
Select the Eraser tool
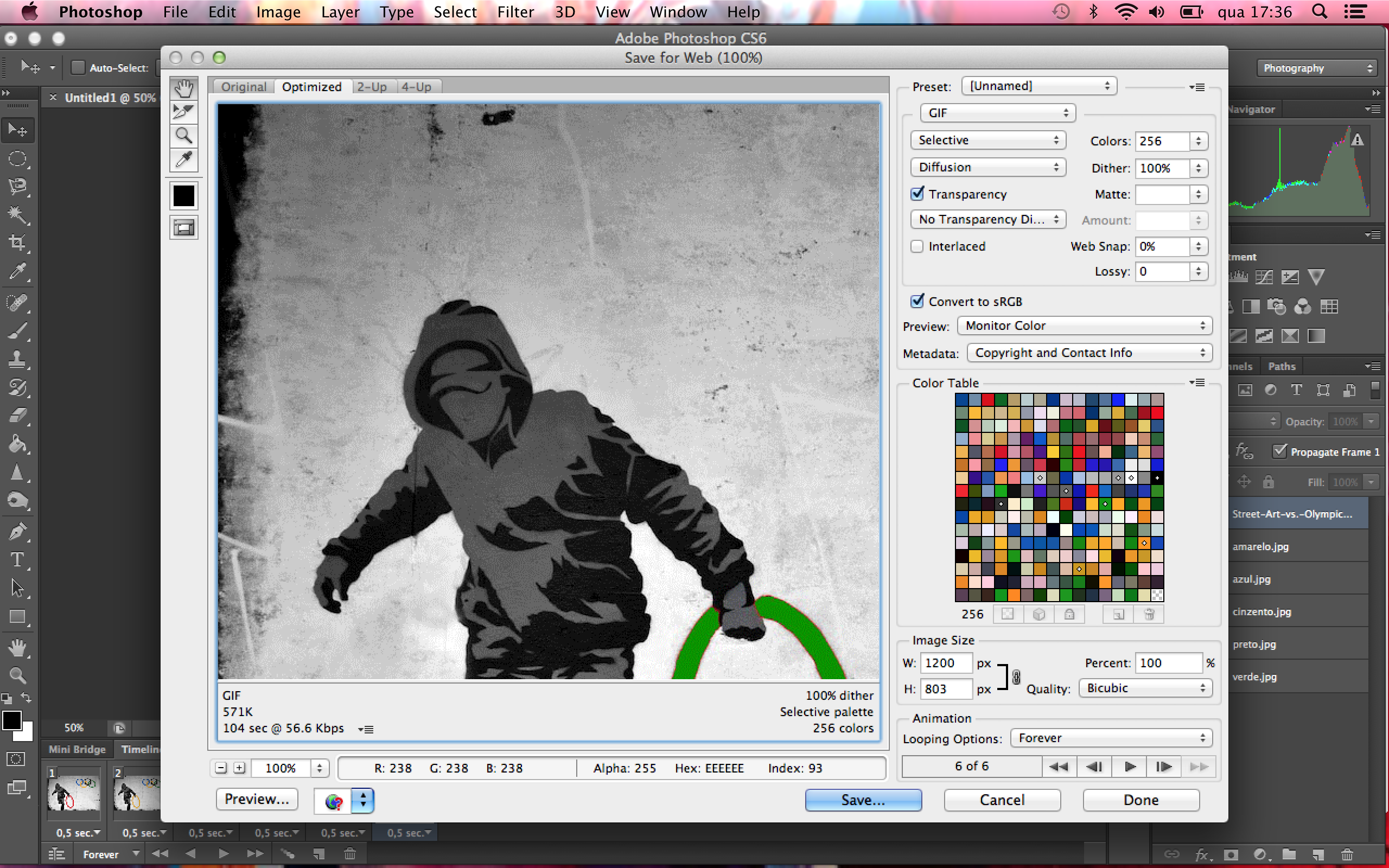point(17,415)
